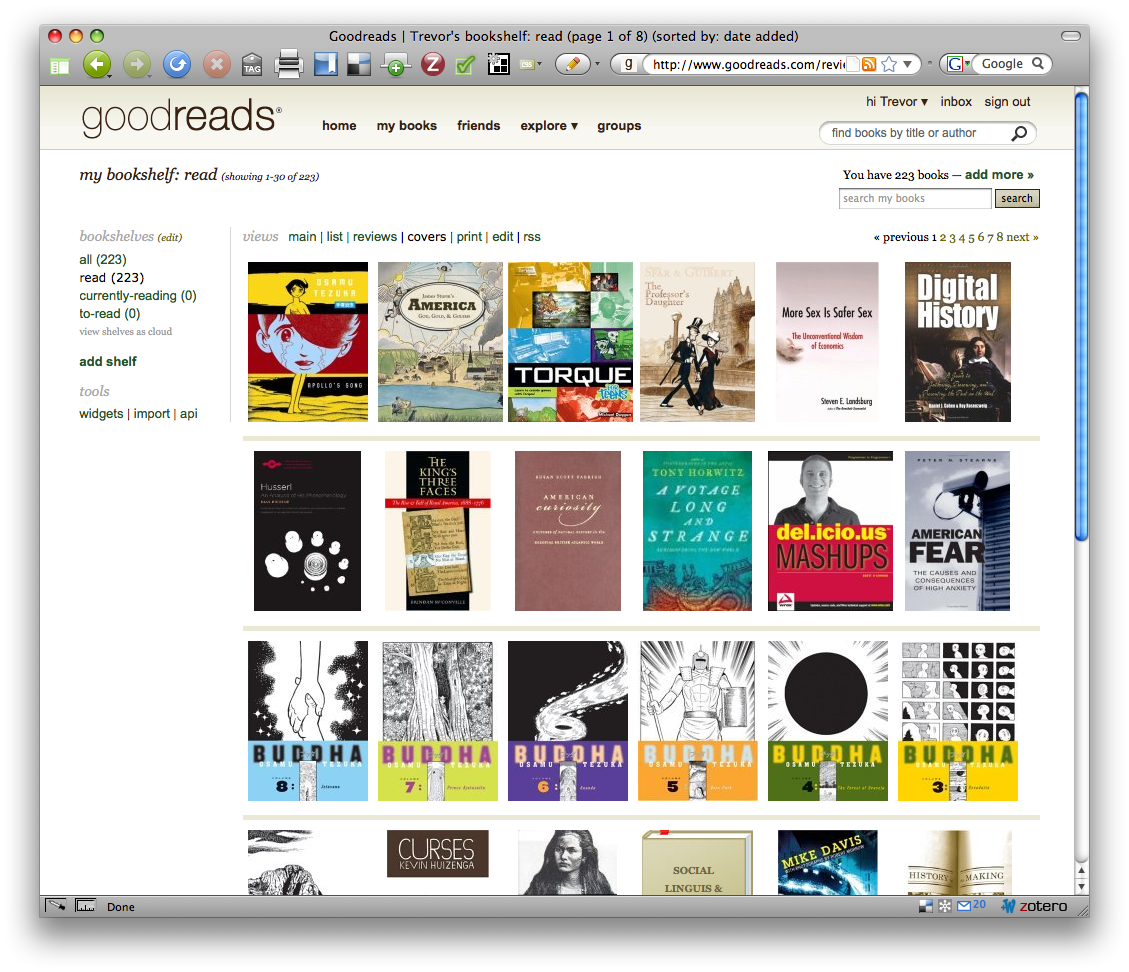Click the find books by title field

[917, 133]
